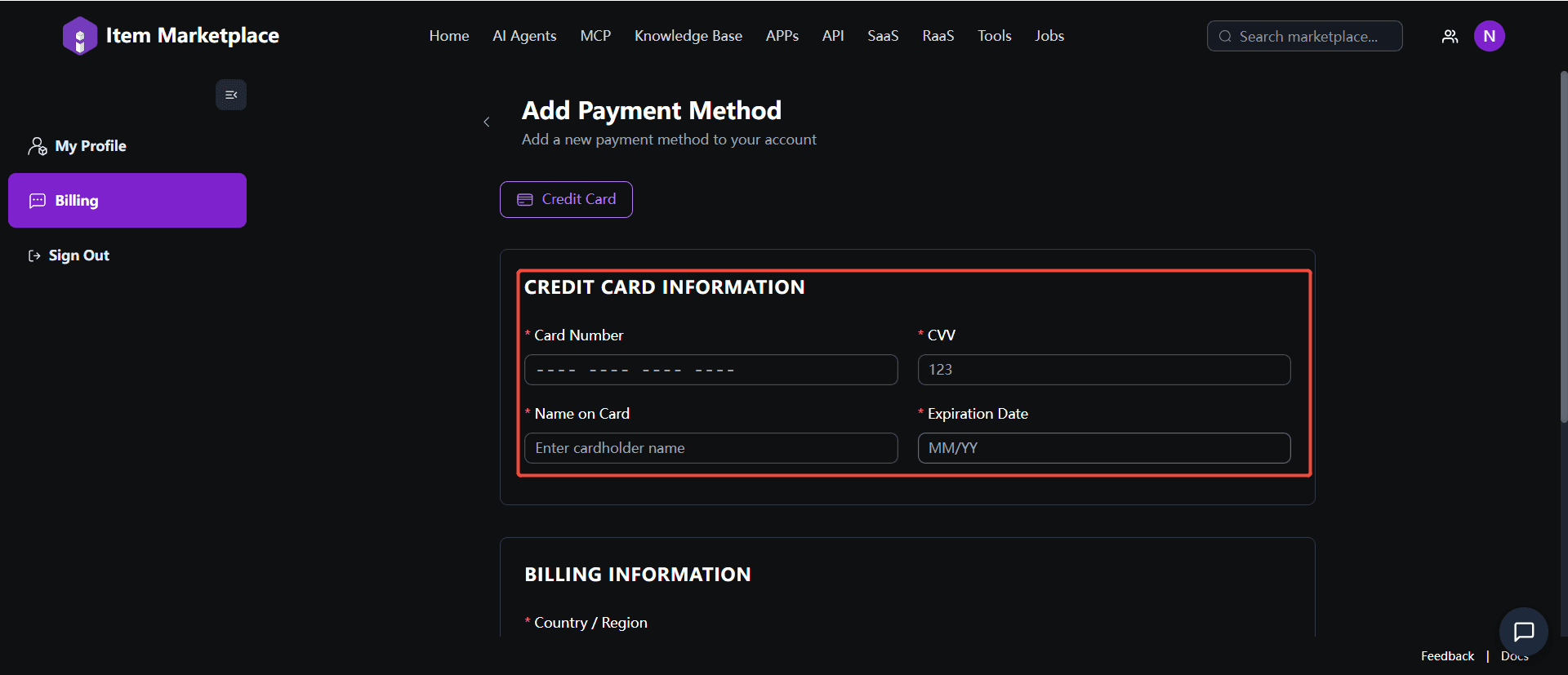Sign out of the account
Image resolution: width=1568 pixels, height=675 pixels.
coord(78,255)
